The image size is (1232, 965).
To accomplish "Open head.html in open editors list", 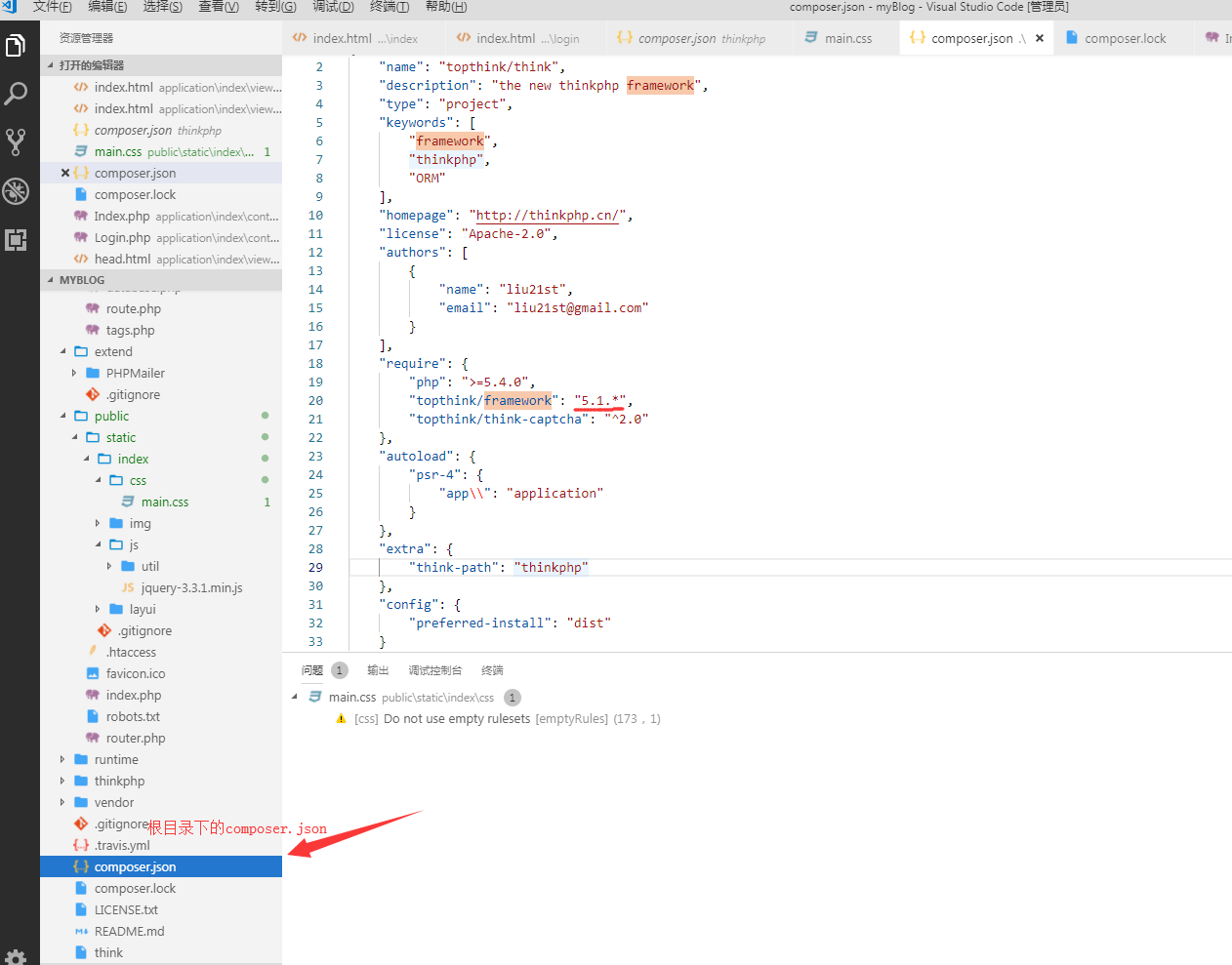I will (x=161, y=259).
